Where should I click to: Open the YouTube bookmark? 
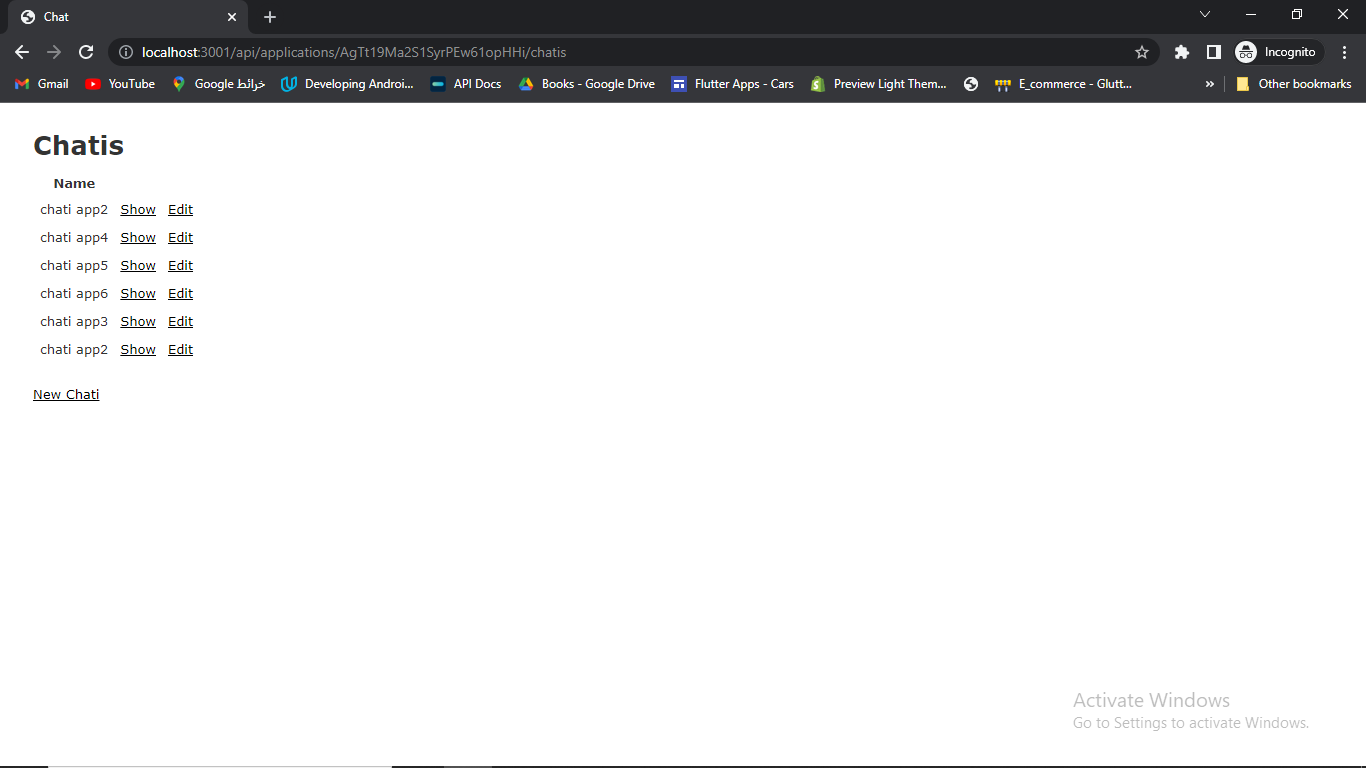tap(119, 84)
